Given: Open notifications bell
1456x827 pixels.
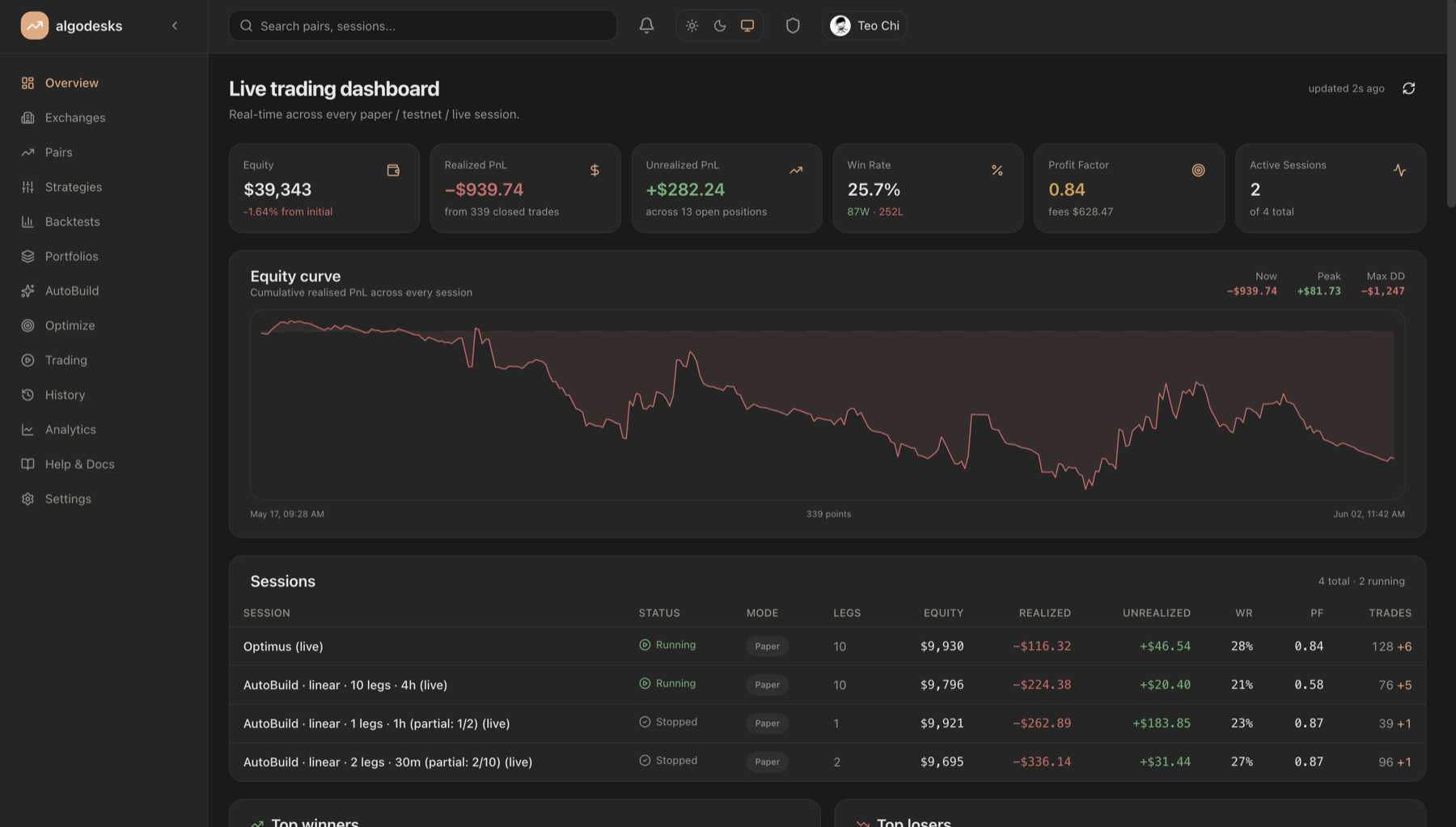Looking at the screenshot, I should [646, 26].
